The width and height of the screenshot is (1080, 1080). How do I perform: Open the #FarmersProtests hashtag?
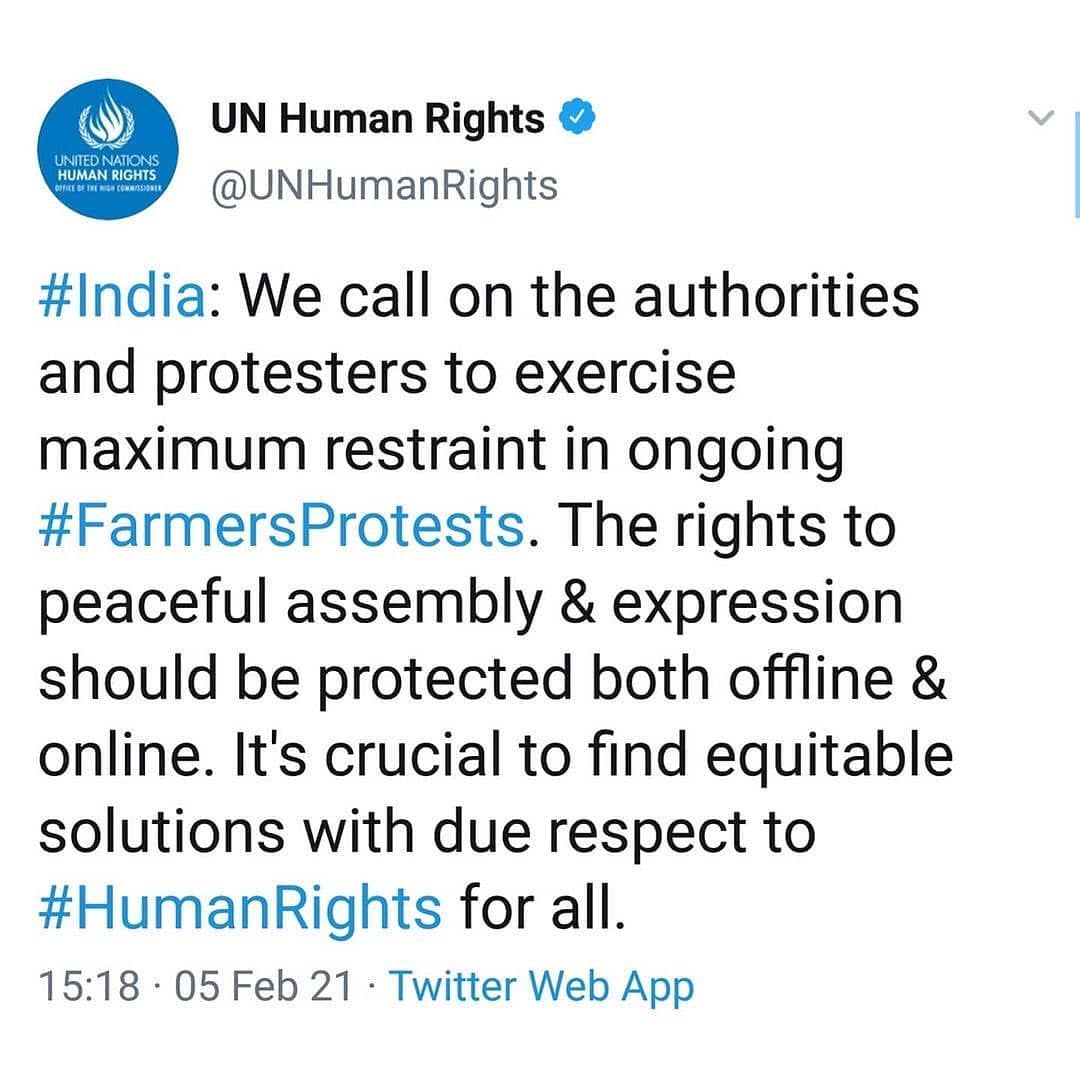click(282, 526)
